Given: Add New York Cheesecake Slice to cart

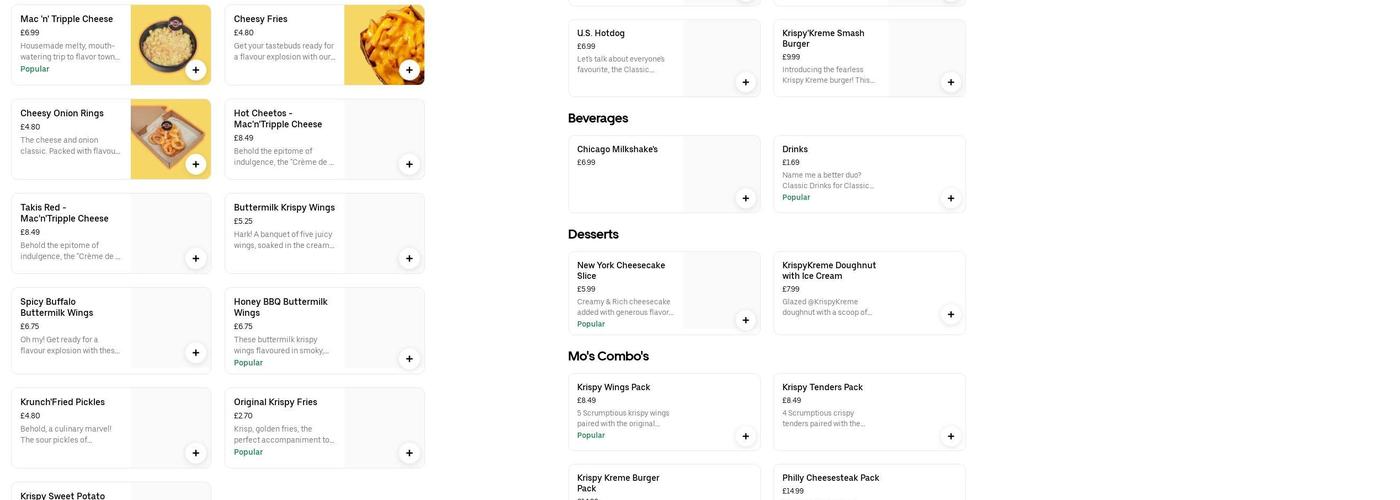Looking at the screenshot, I should [x=745, y=320].
